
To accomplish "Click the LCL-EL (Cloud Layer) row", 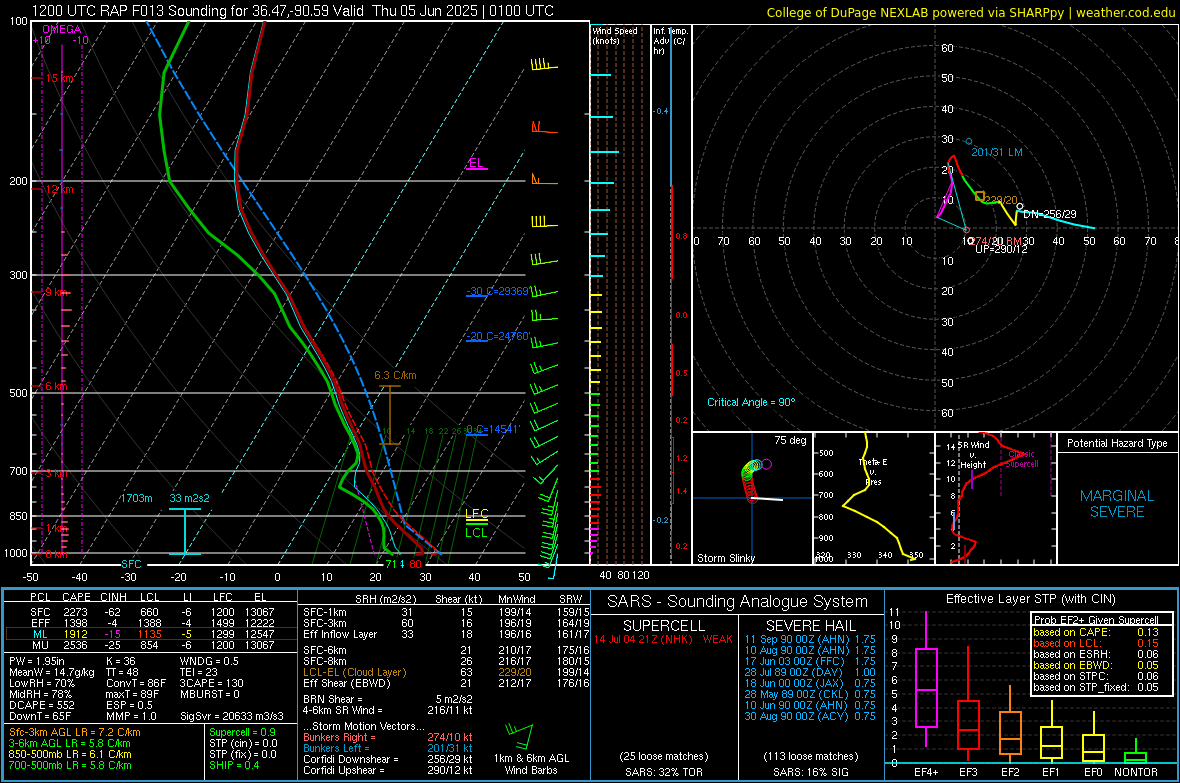I will point(446,672).
